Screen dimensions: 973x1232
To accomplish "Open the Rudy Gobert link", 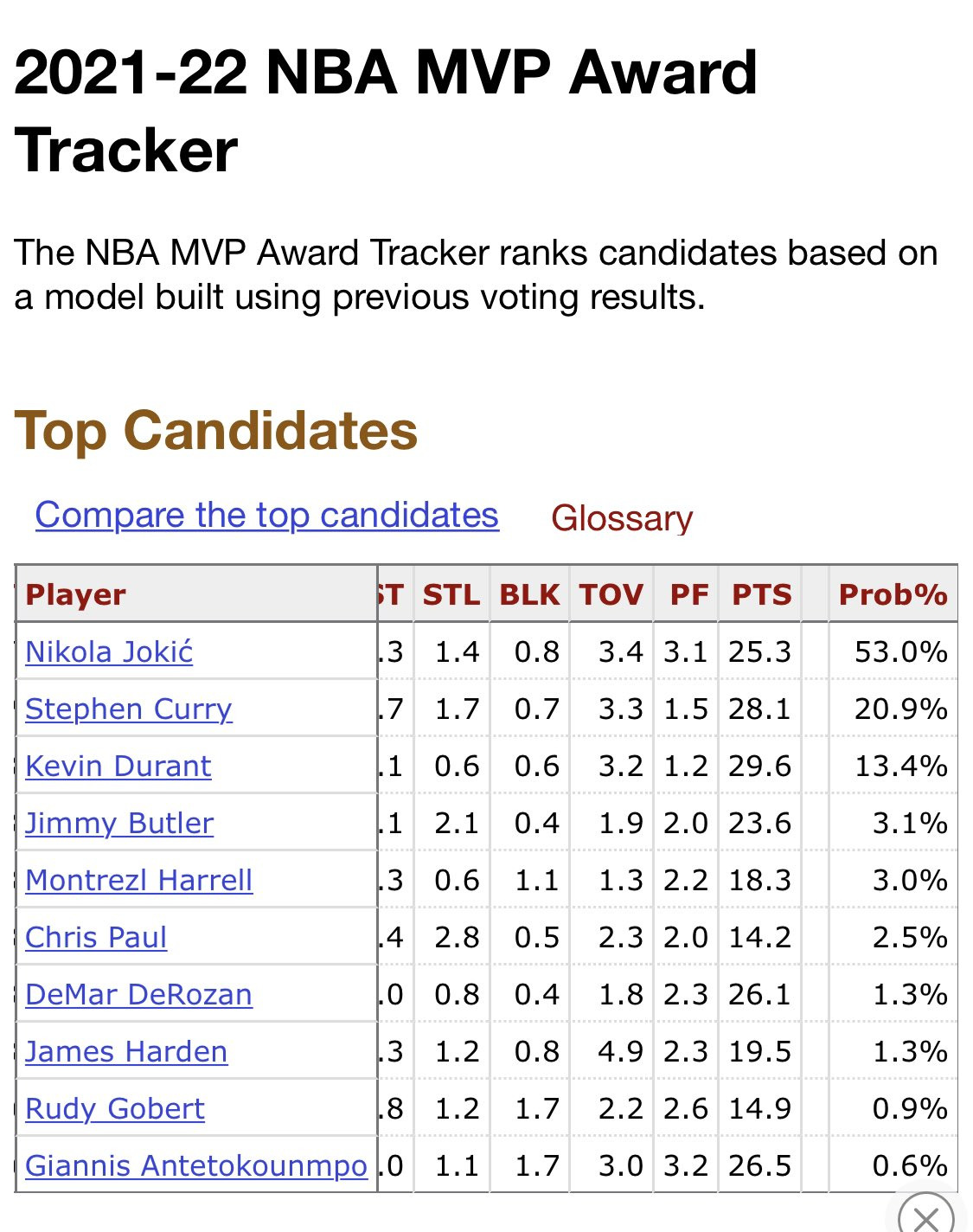I will (x=115, y=1108).
